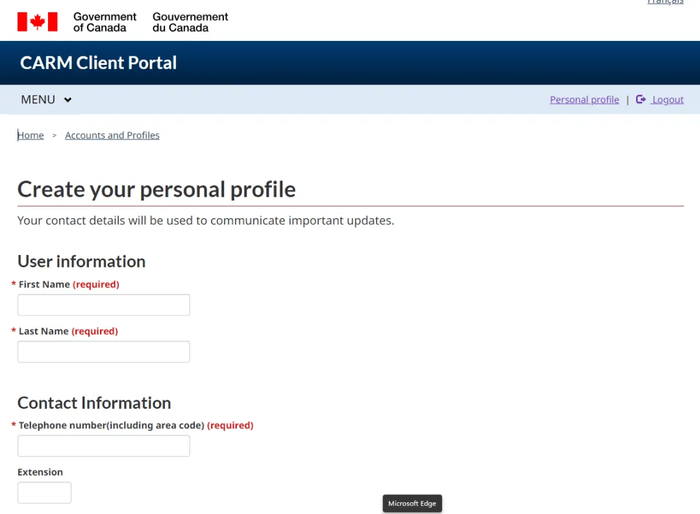Click the CARM Client Portal title
700x514 pixels.
point(98,63)
